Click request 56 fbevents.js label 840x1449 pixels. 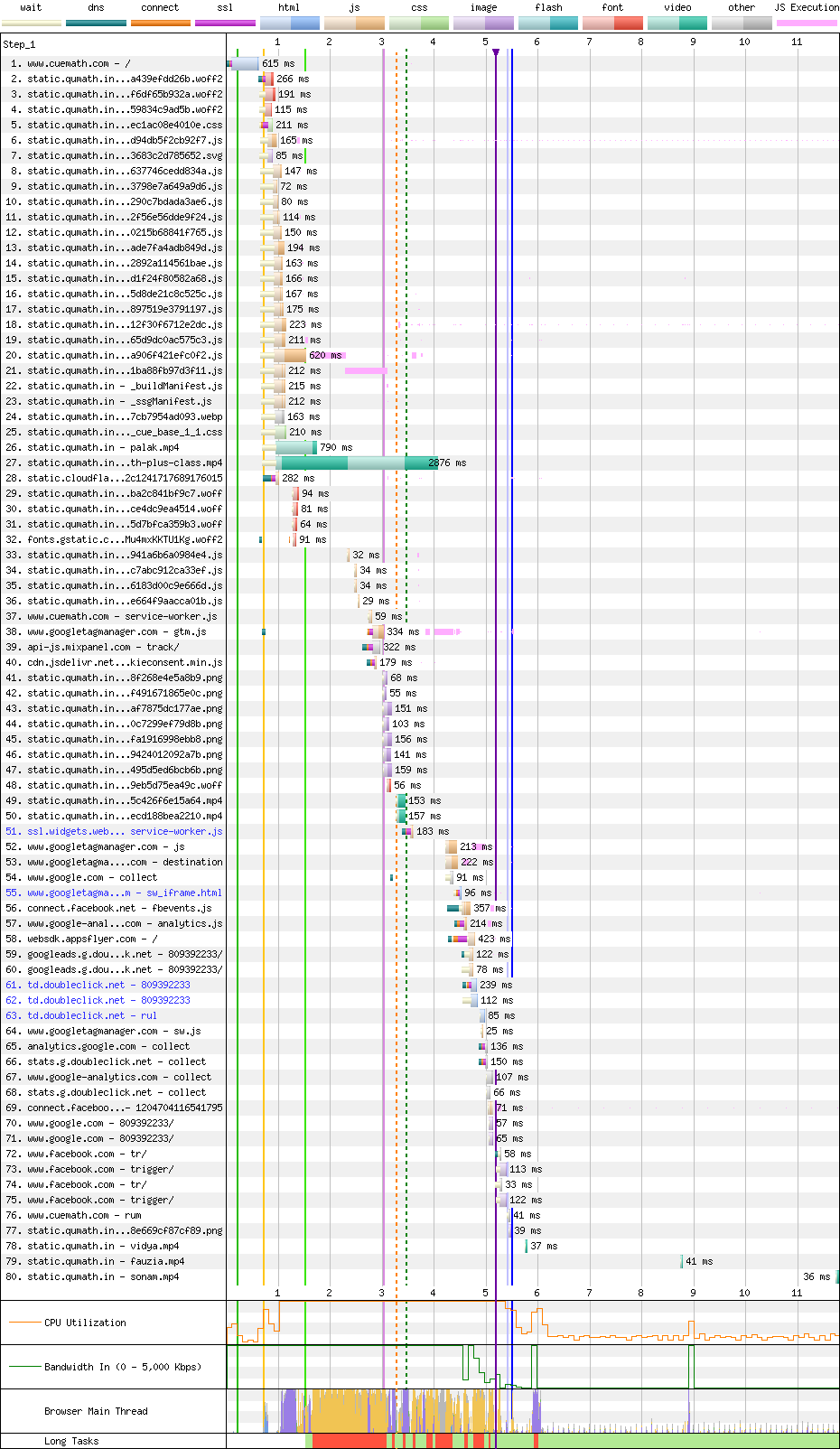[119, 908]
